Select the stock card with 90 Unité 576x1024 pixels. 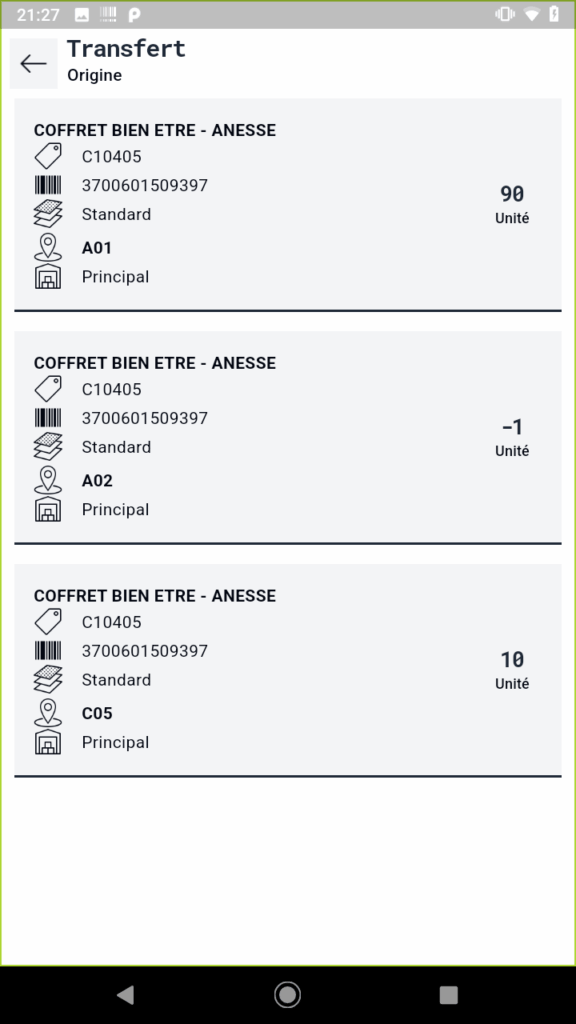tap(288, 205)
